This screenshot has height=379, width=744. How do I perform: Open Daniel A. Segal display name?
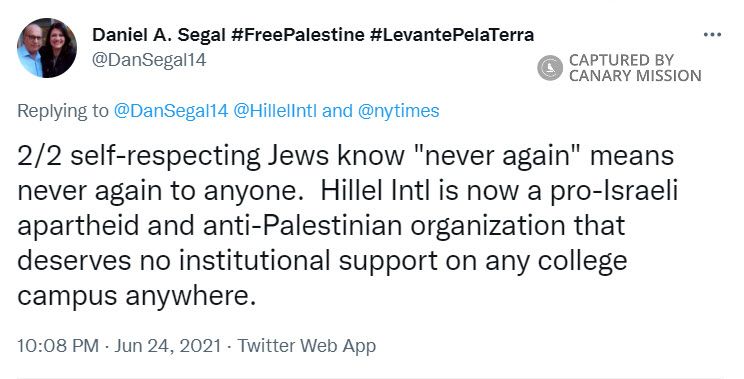tap(158, 35)
